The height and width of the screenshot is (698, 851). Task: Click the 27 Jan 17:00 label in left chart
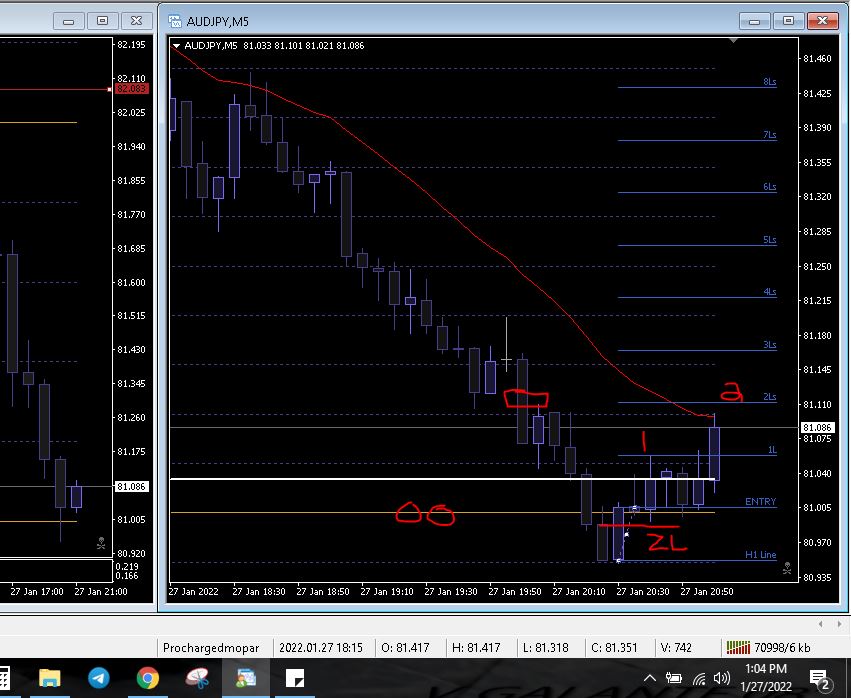point(37,592)
